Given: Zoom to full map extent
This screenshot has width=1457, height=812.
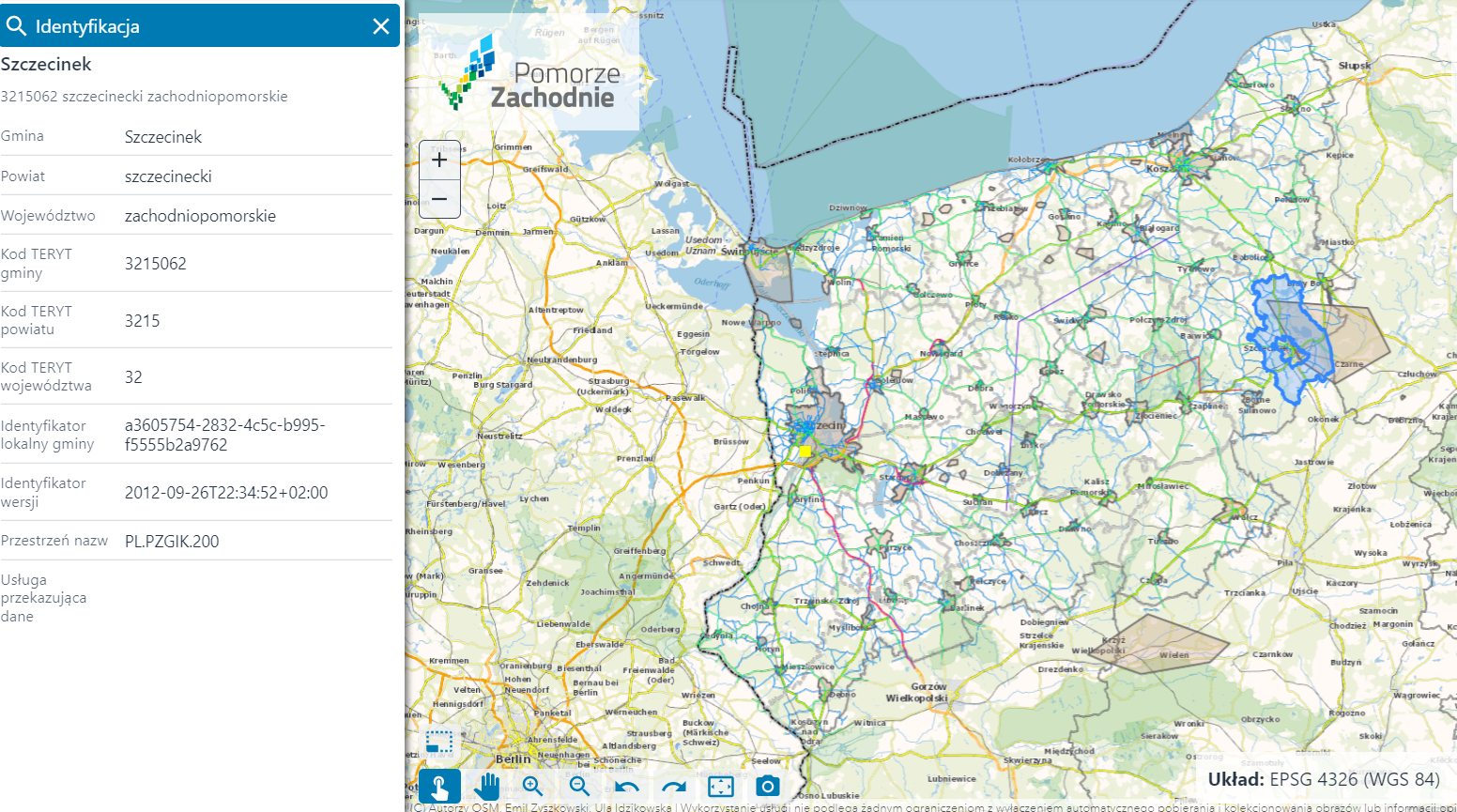Looking at the screenshot, I should point(720,787).
